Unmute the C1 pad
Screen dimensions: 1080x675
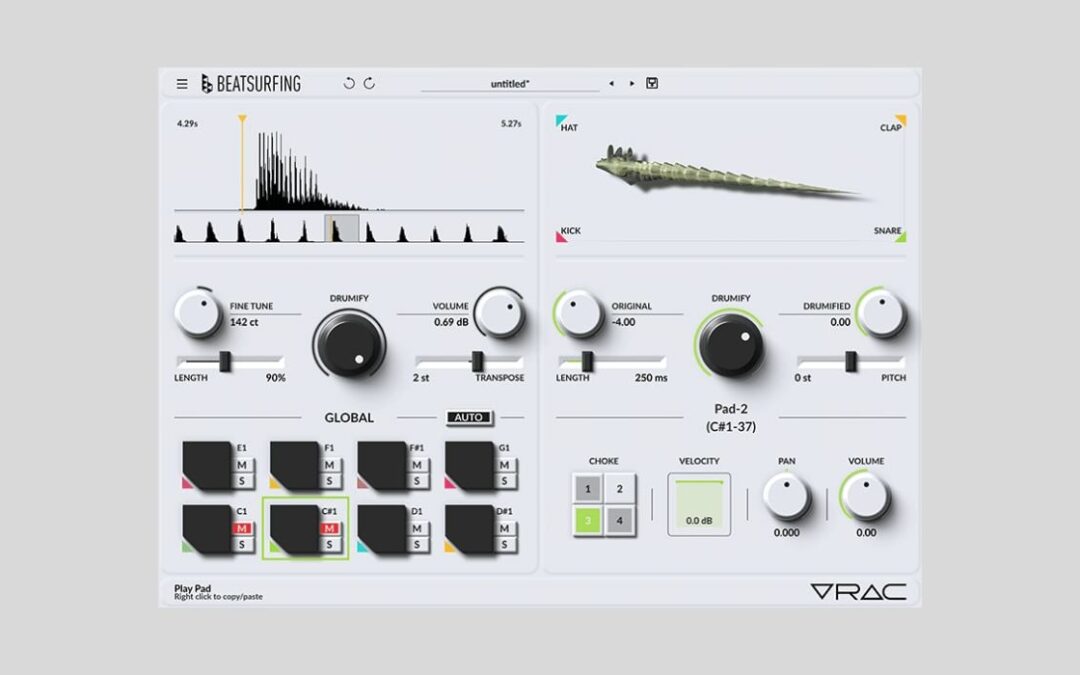242,528
